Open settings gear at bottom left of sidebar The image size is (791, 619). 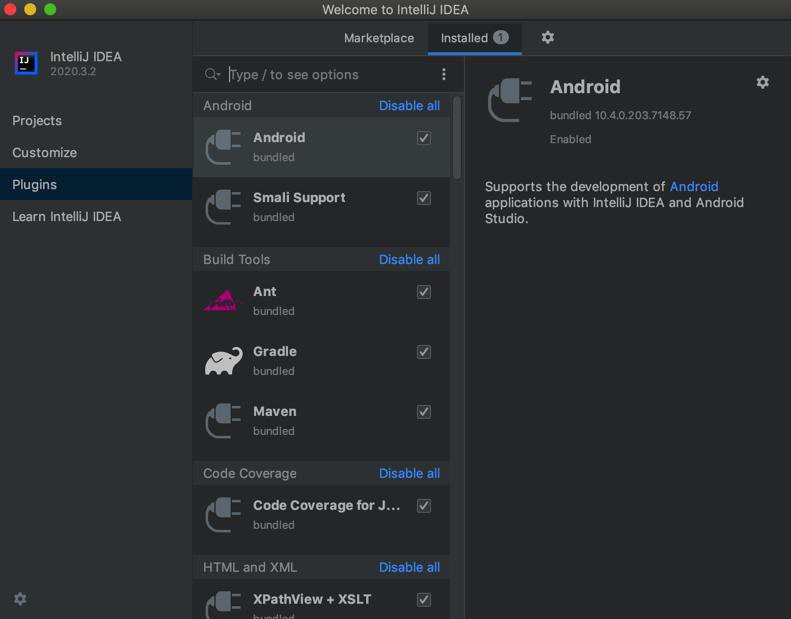pyautogui.click(x=20, y=599)
